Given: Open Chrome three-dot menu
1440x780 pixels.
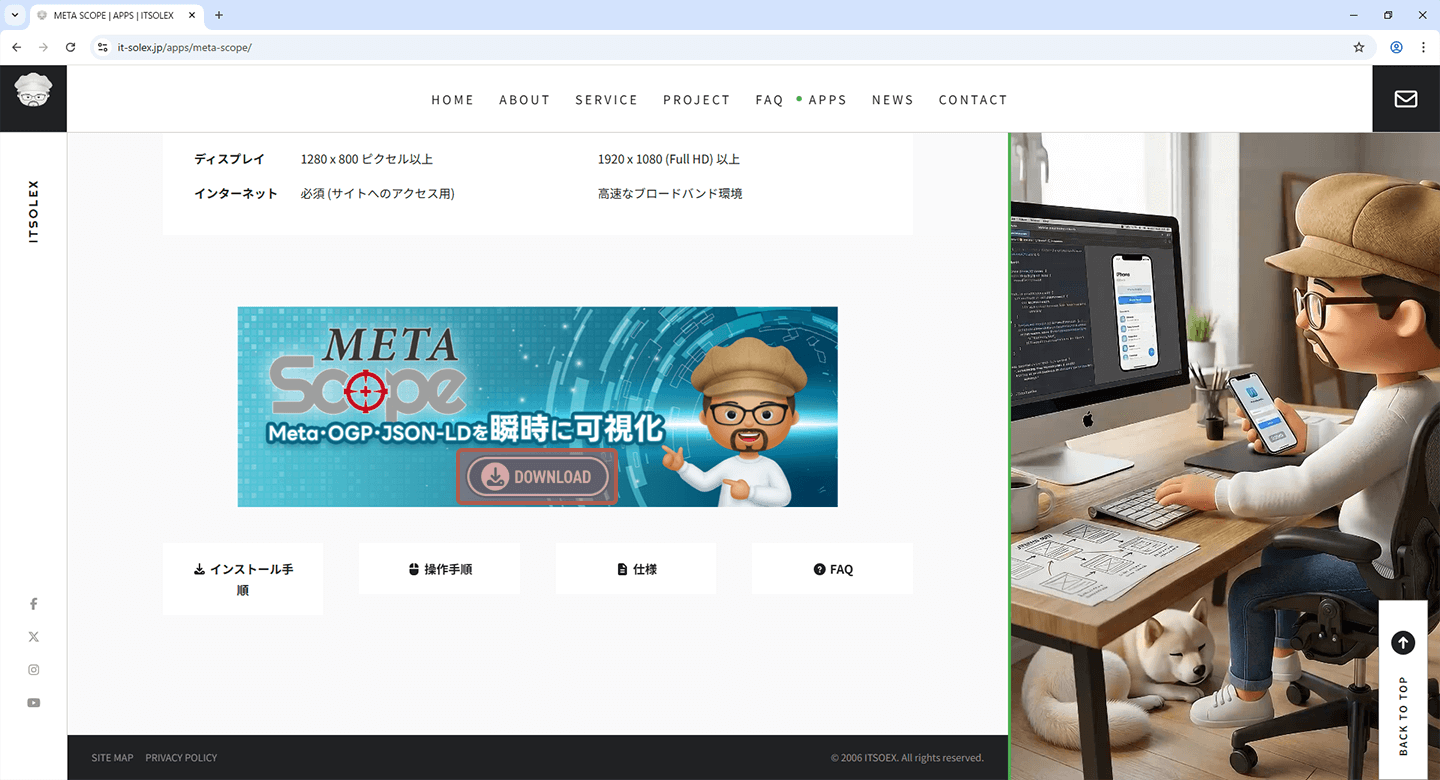Looking at the screenshot, I should tap(1423, 47).
